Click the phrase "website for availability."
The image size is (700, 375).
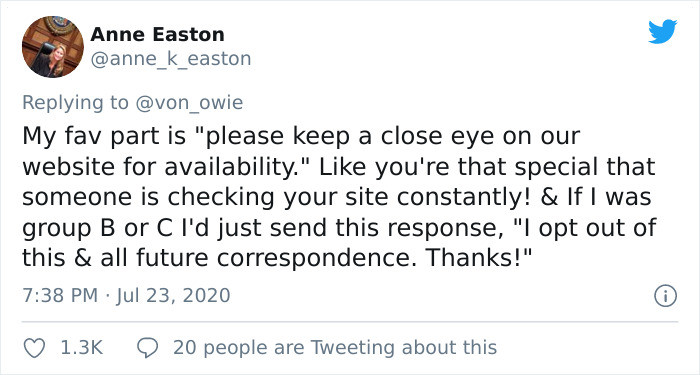(x=167, y=167)
